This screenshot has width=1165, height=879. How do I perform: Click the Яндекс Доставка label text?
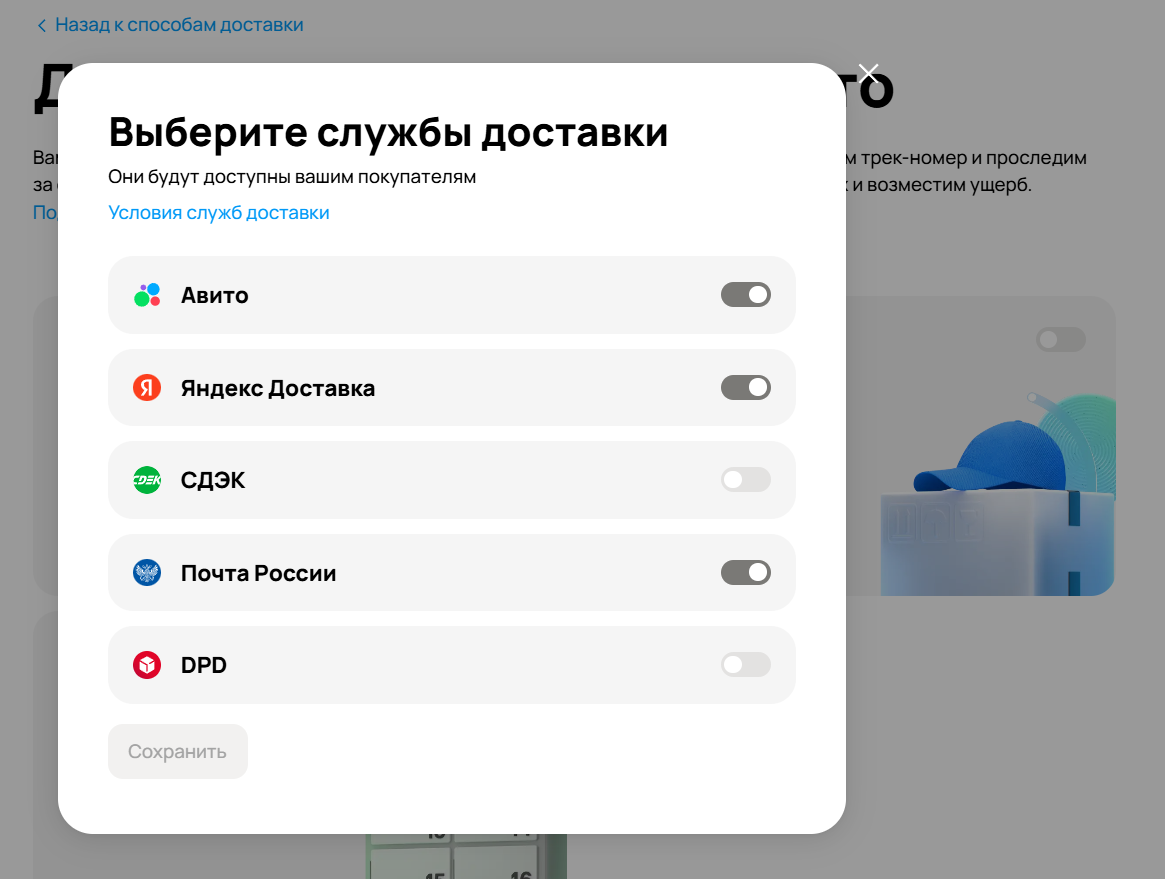click(x=278, y=388)
